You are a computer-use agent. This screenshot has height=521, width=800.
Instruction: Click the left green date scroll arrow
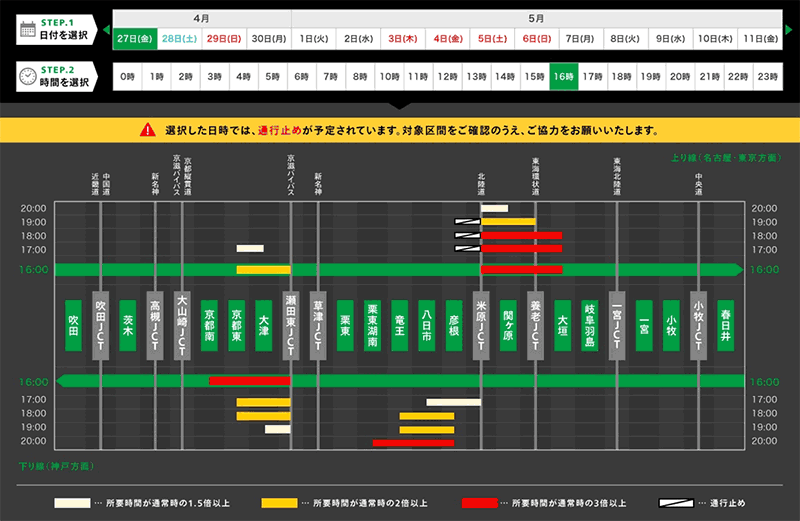click(107, 30)
